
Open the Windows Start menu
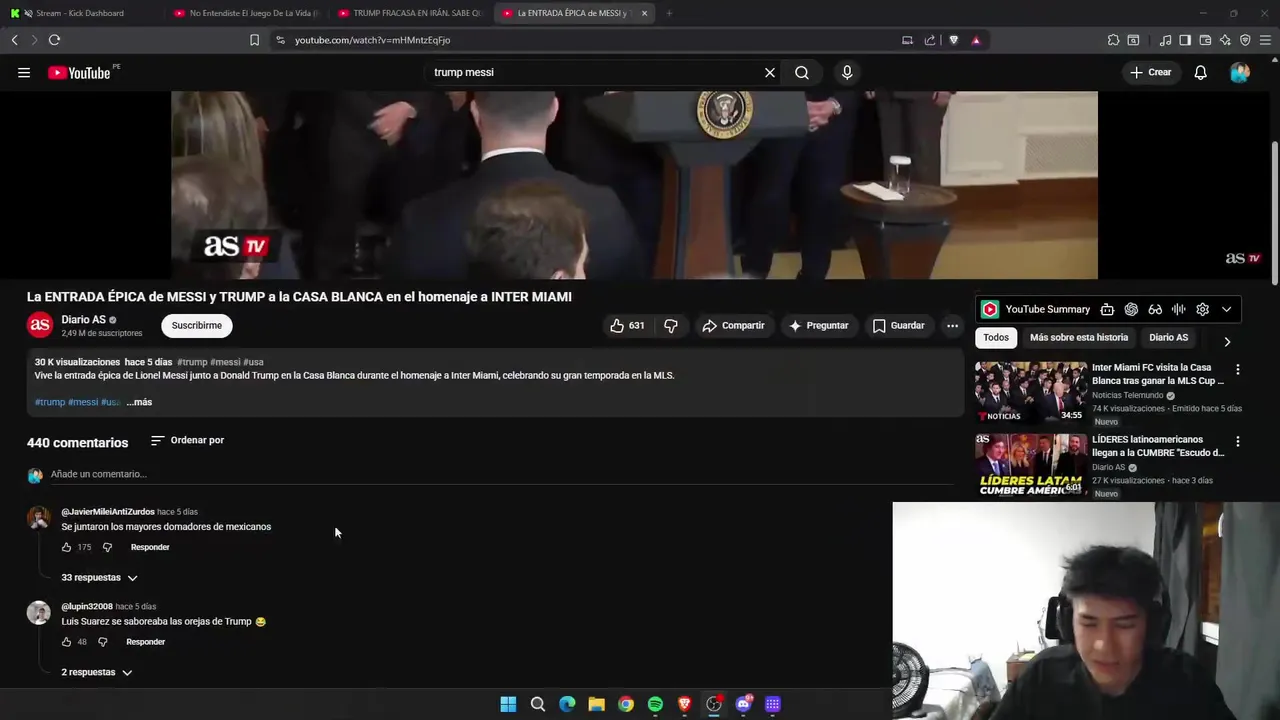click(508, 704)
